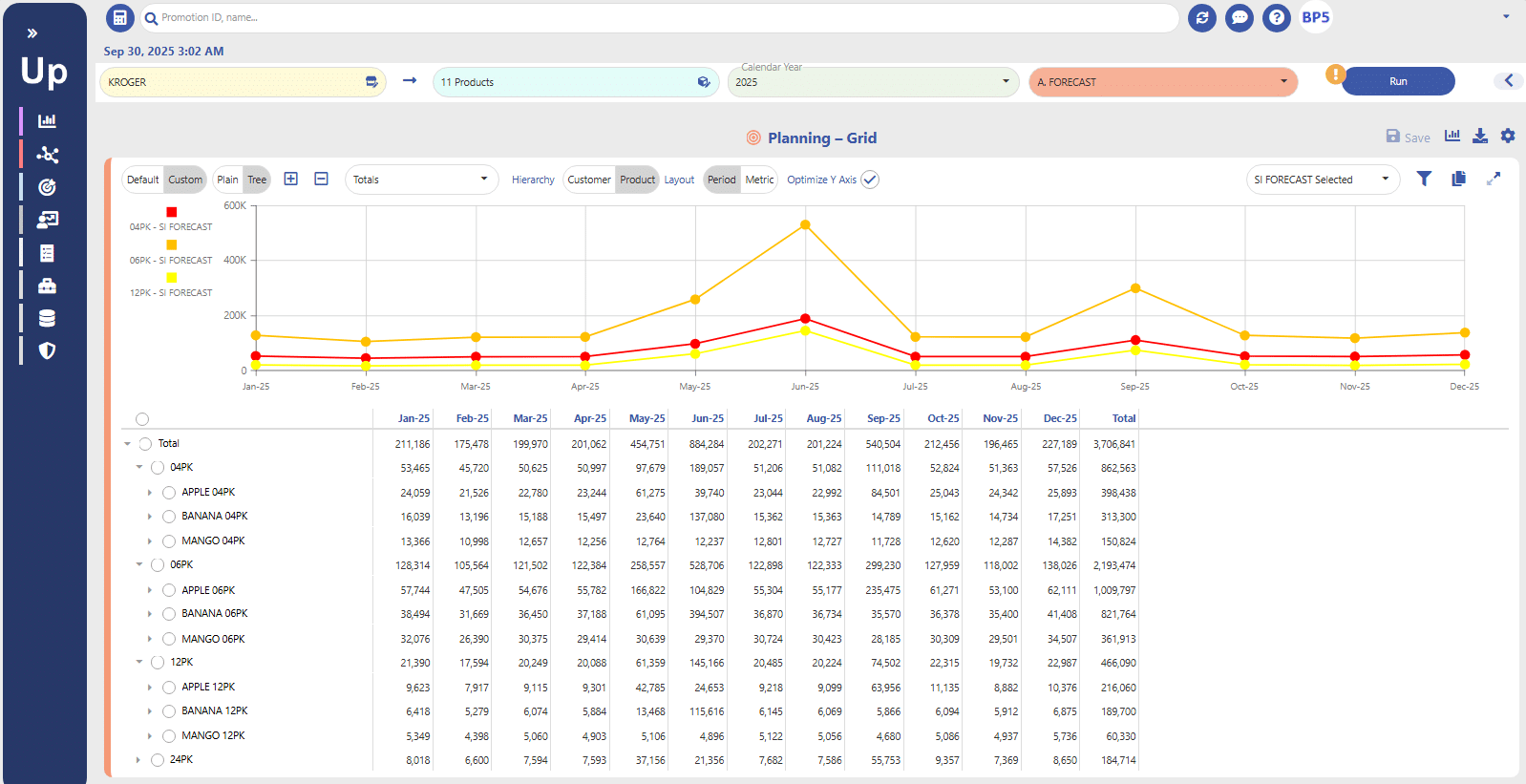Open the chat messages icon
This screenshot has height=784, width=1526.
pos(1239,17)
